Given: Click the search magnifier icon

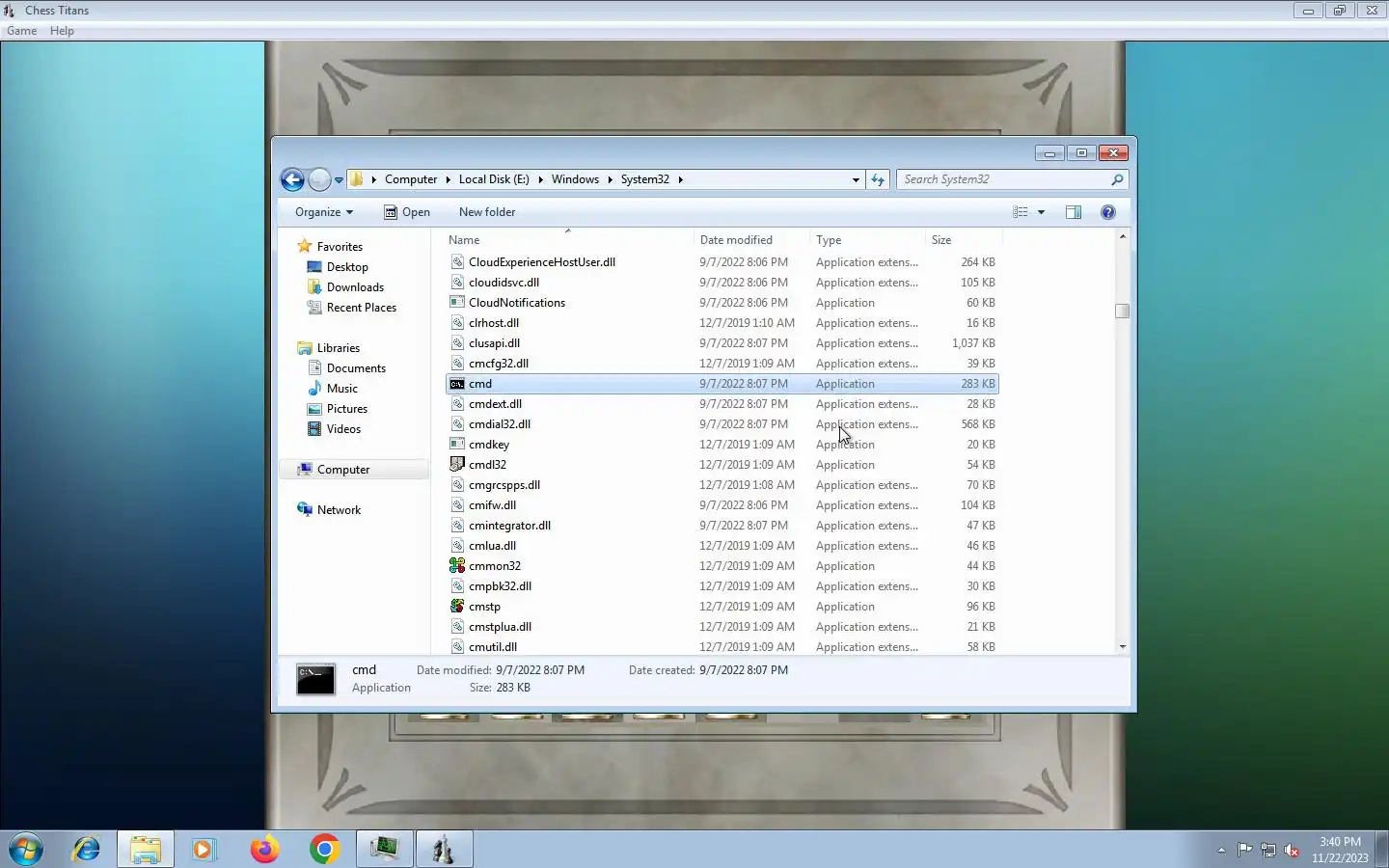Looking at the screenshot, I should (1117, 179).
